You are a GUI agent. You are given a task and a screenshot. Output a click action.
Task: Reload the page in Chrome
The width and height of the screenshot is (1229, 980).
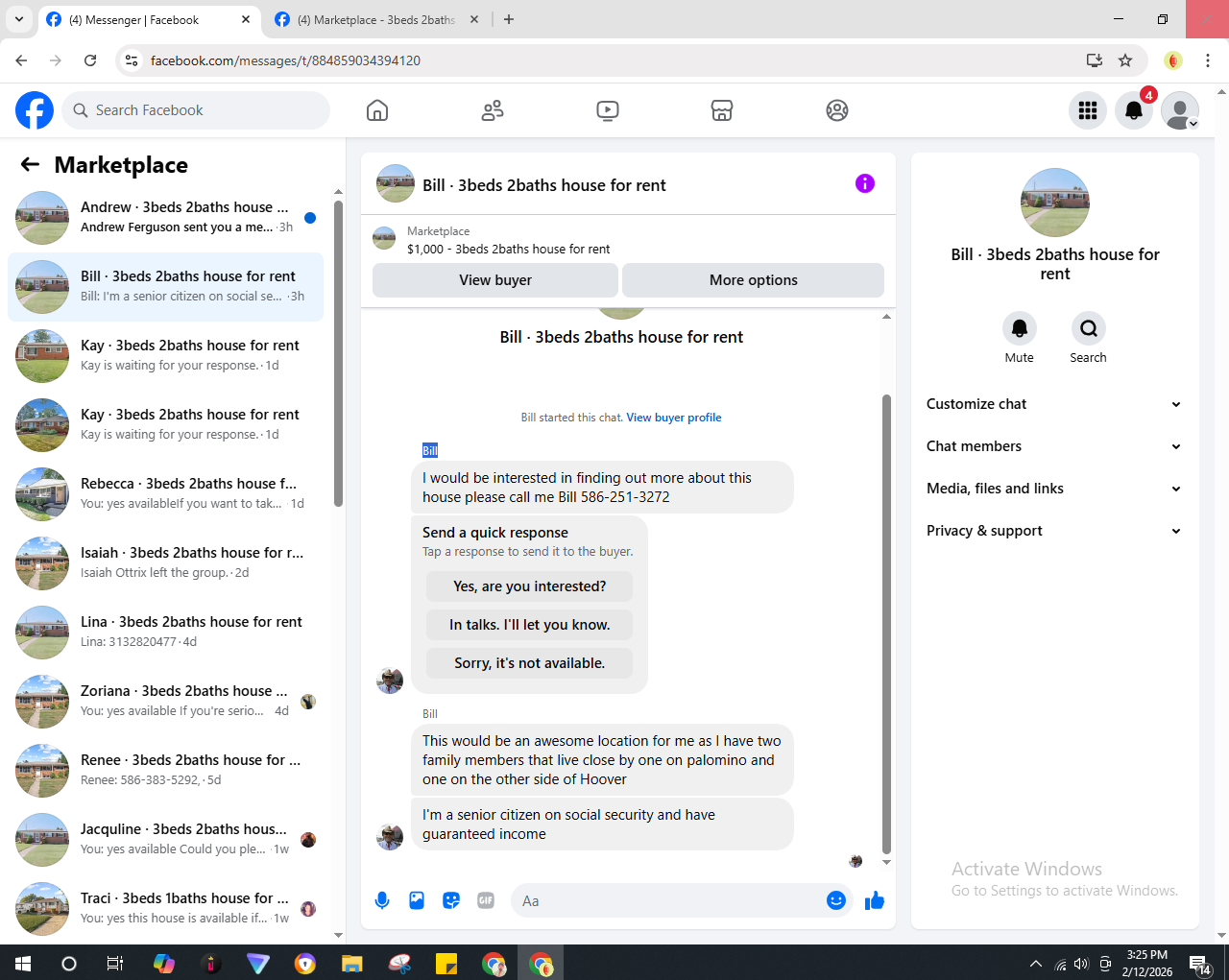click(90, 60)
